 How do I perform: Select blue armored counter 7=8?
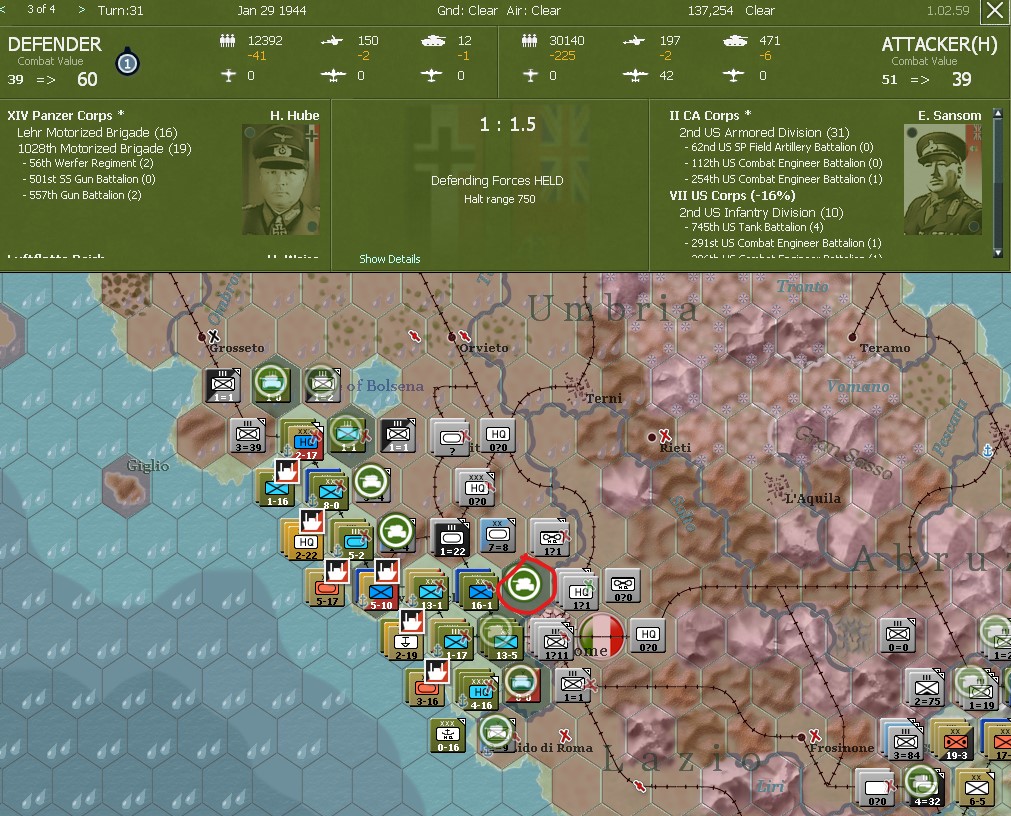(x=498, y=535)
